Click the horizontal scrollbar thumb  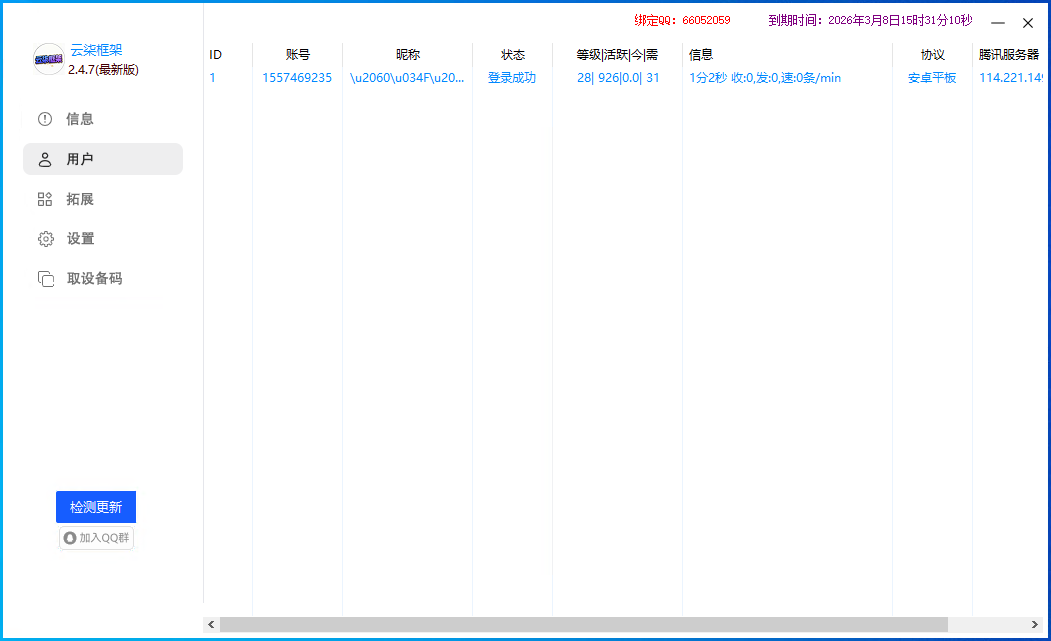click(x=583, y=624)
